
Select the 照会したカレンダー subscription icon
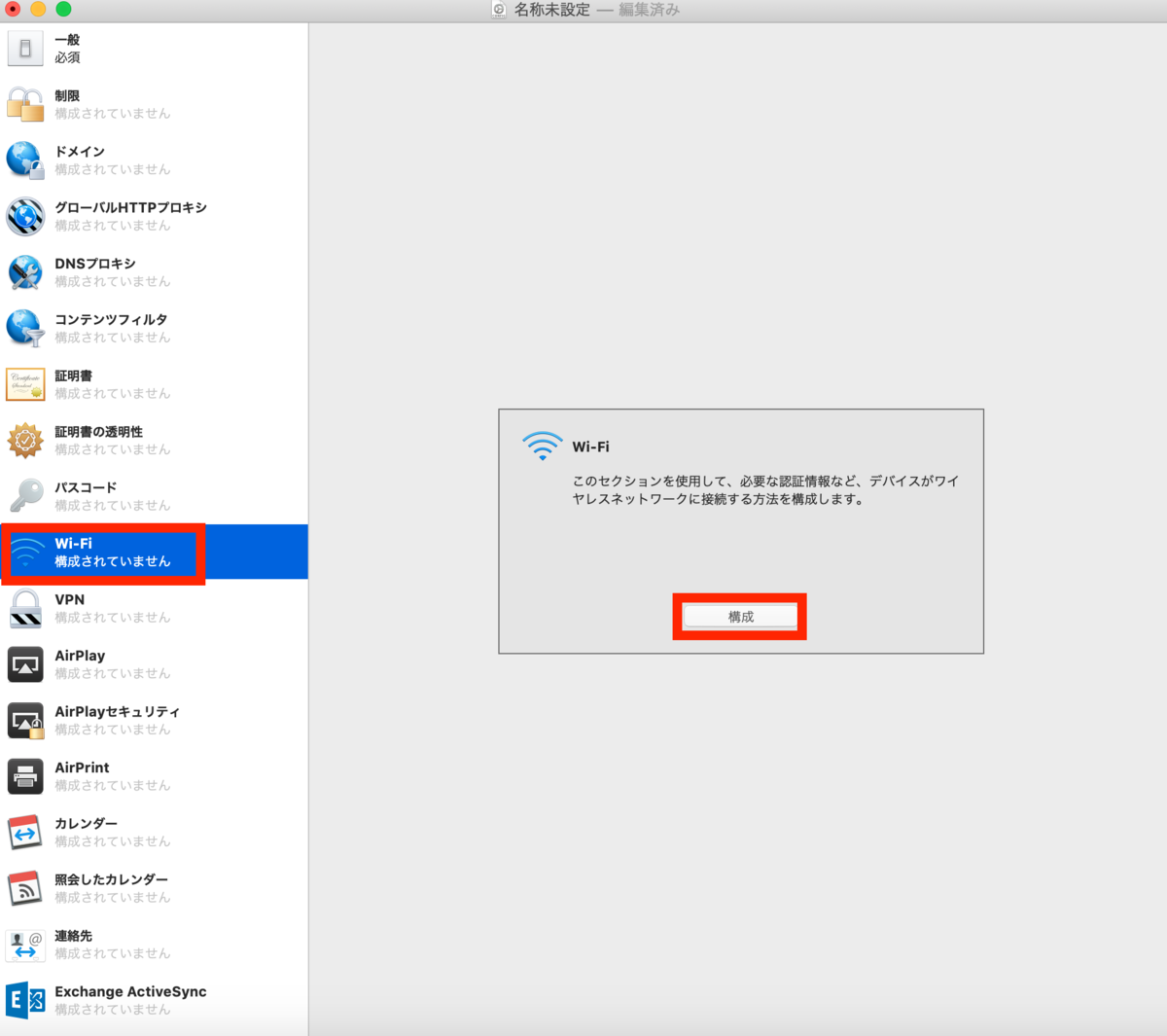point(25,888)
